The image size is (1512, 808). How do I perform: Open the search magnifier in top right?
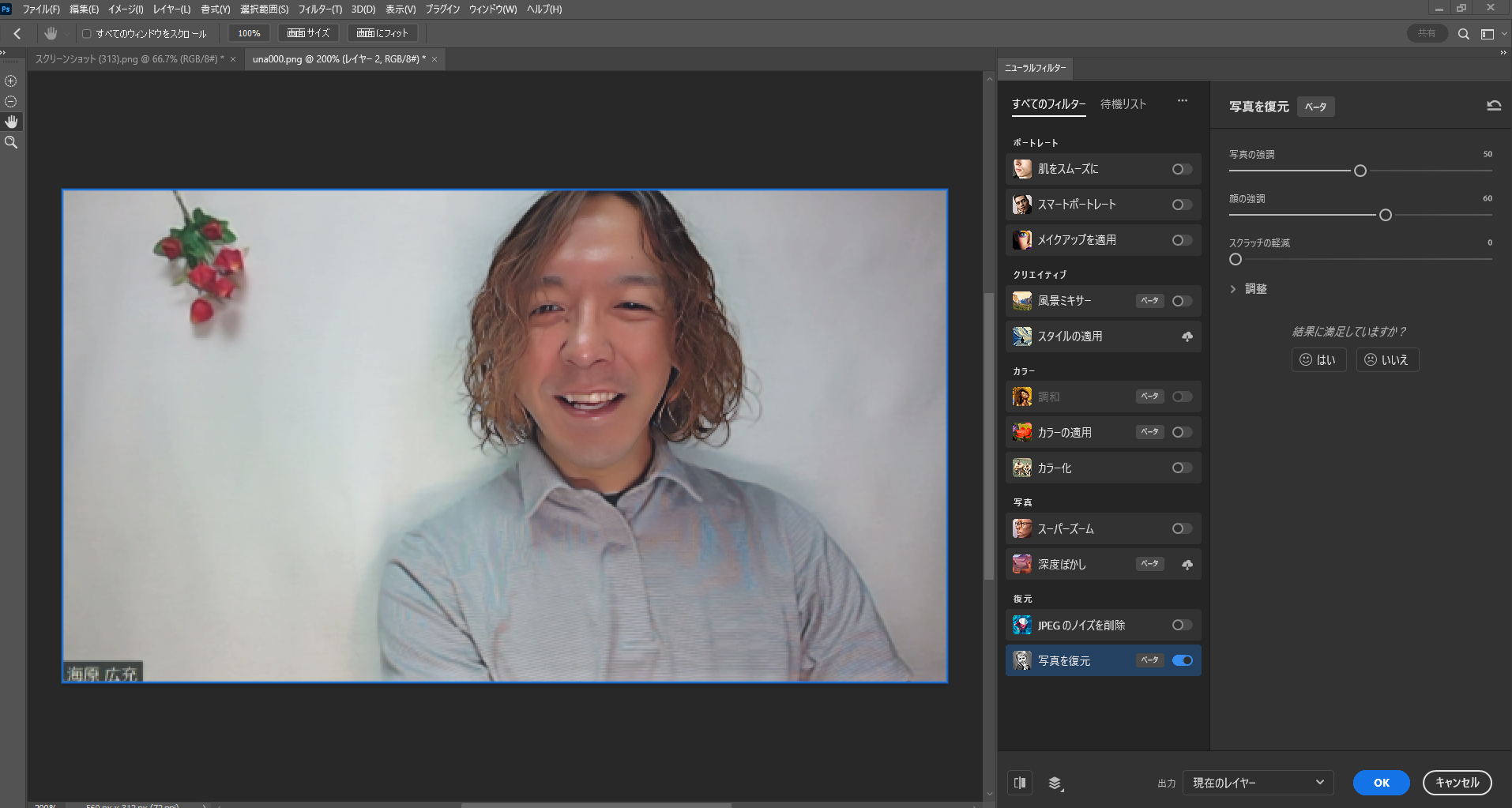(x=1464, y=34)
